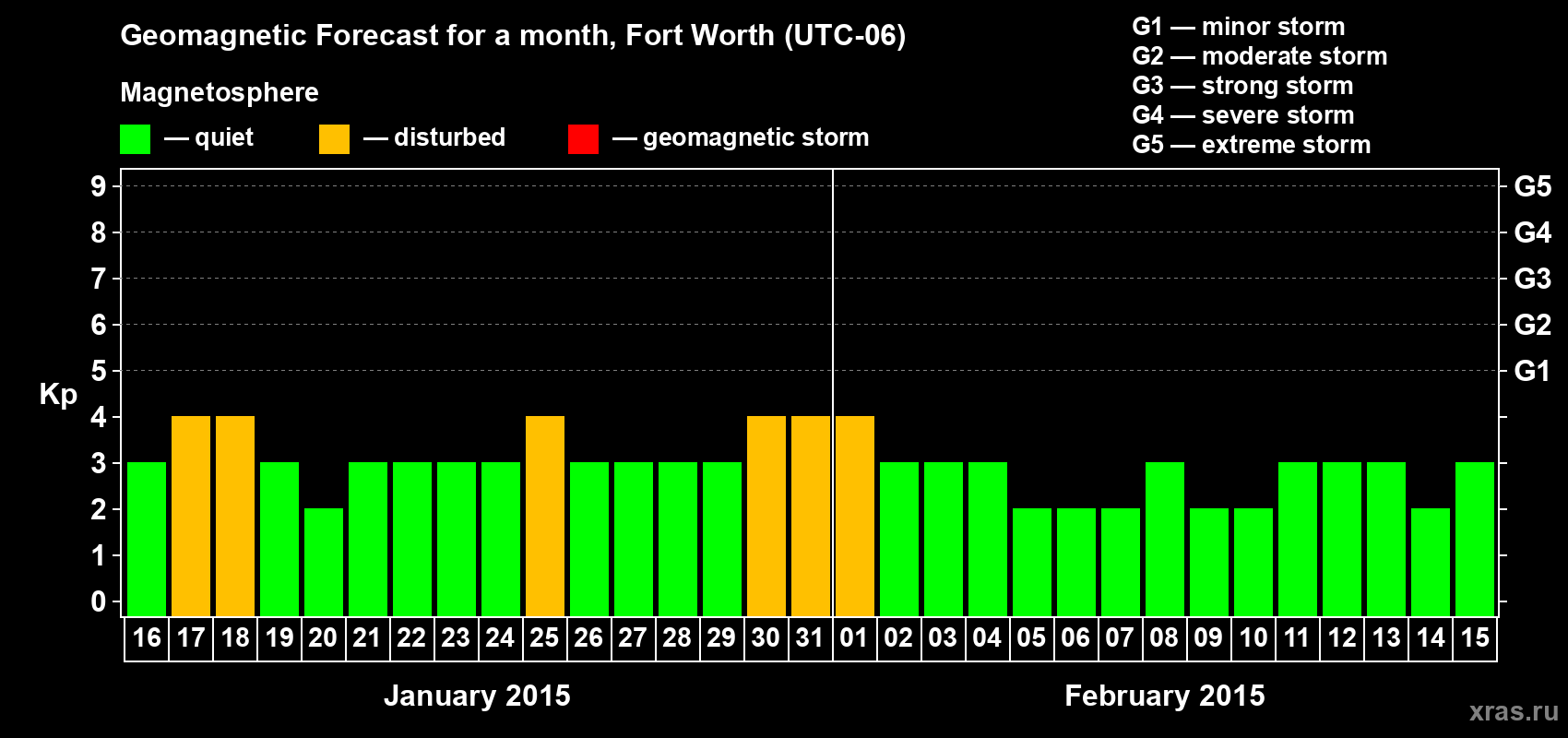Viewport: 1568px width, 738px height.
Task: Click the Kp value 8 on left axis
Action: 99,232
